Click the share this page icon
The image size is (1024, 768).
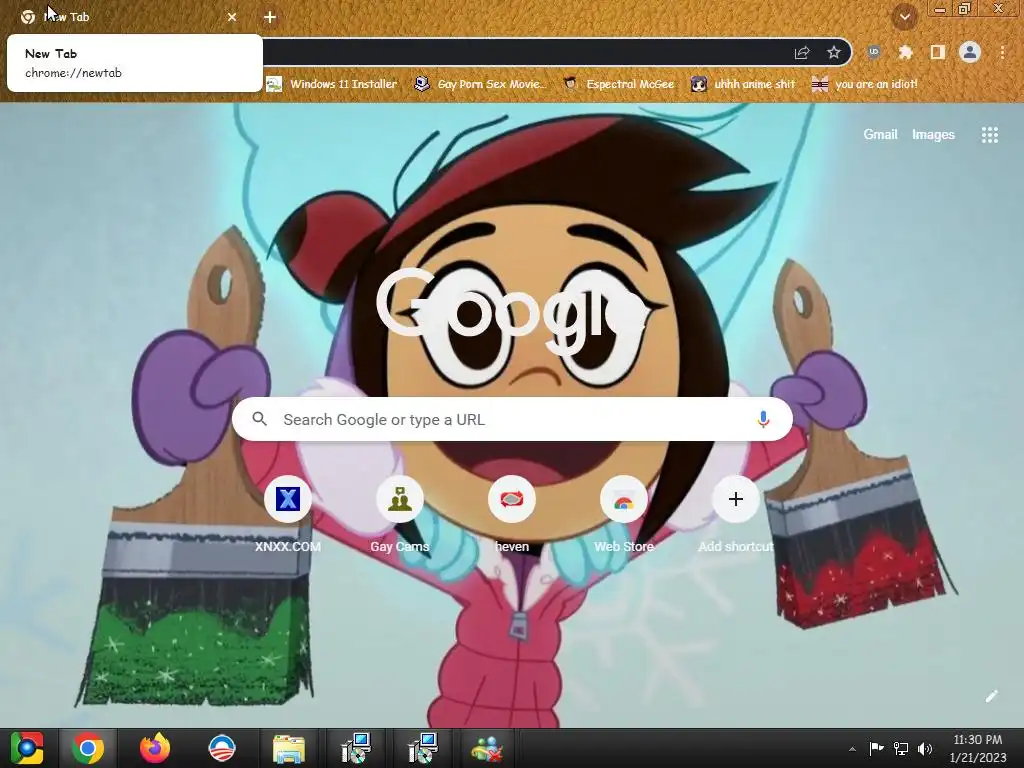click(x=802, y=53)
